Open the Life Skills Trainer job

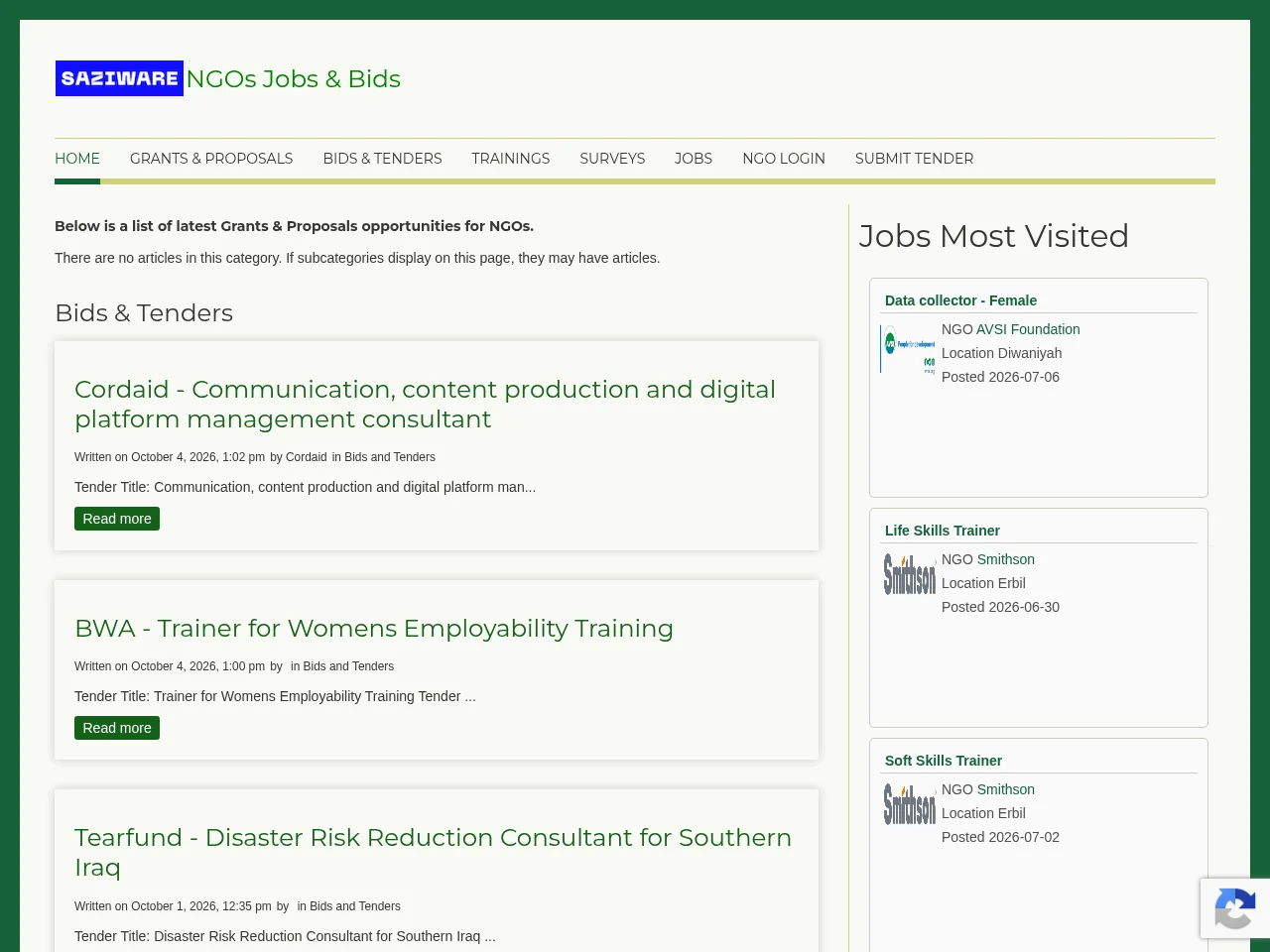click(x=943, y=531)
